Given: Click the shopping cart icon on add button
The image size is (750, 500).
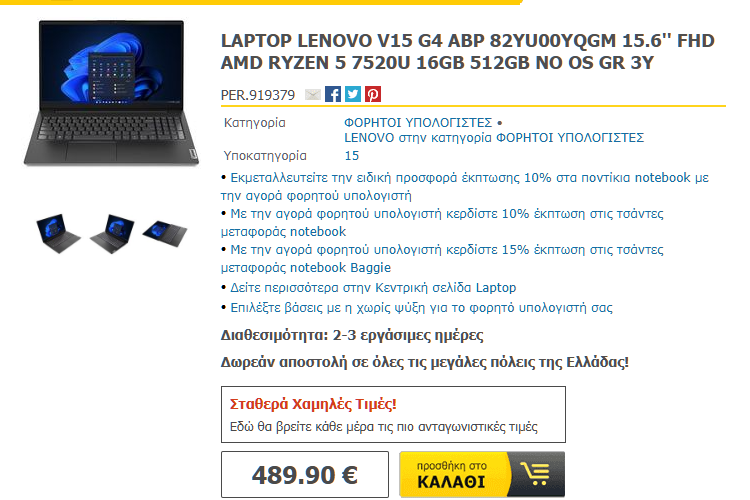Looking at the screenshot, I should (535, 475).
